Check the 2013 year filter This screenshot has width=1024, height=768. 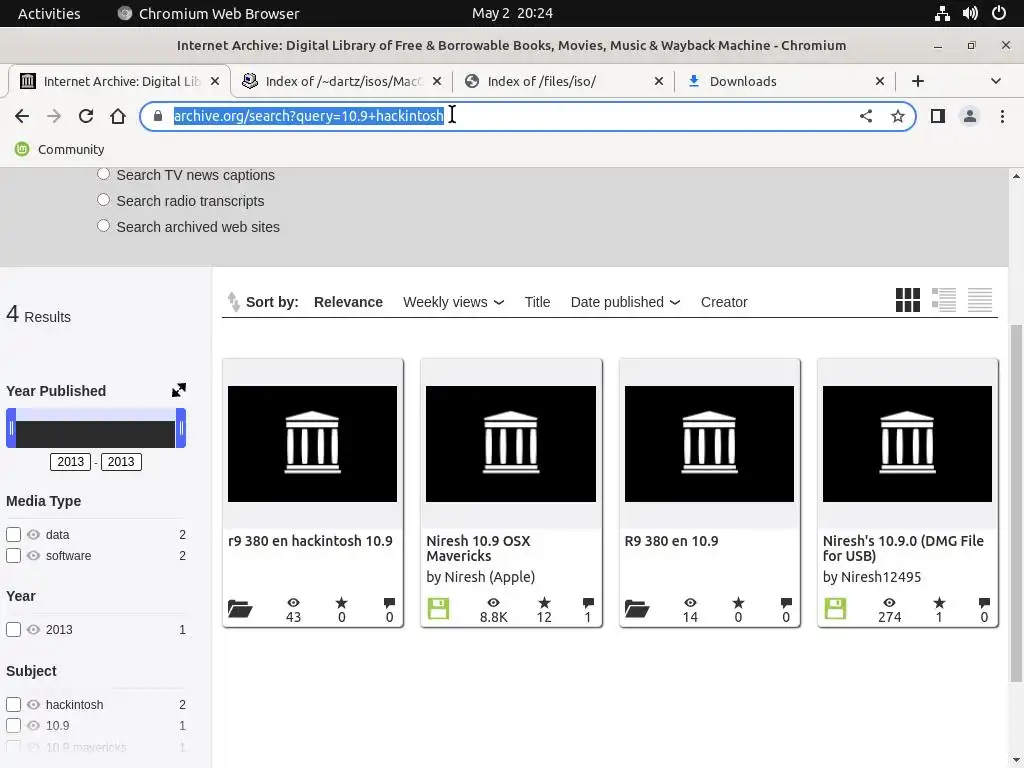14,630
